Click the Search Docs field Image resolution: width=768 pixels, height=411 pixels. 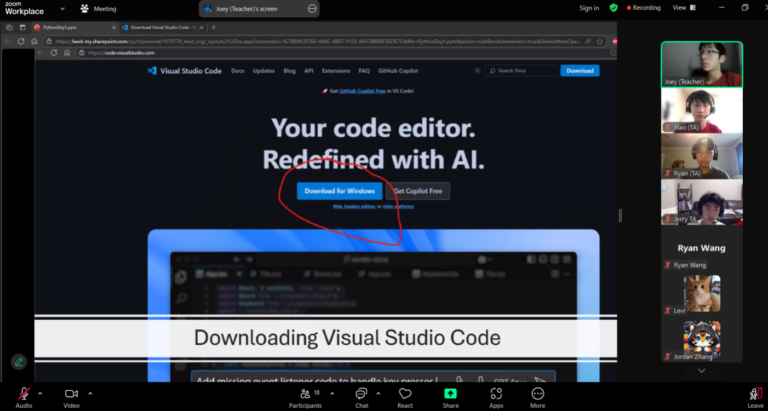coord(521,71)
